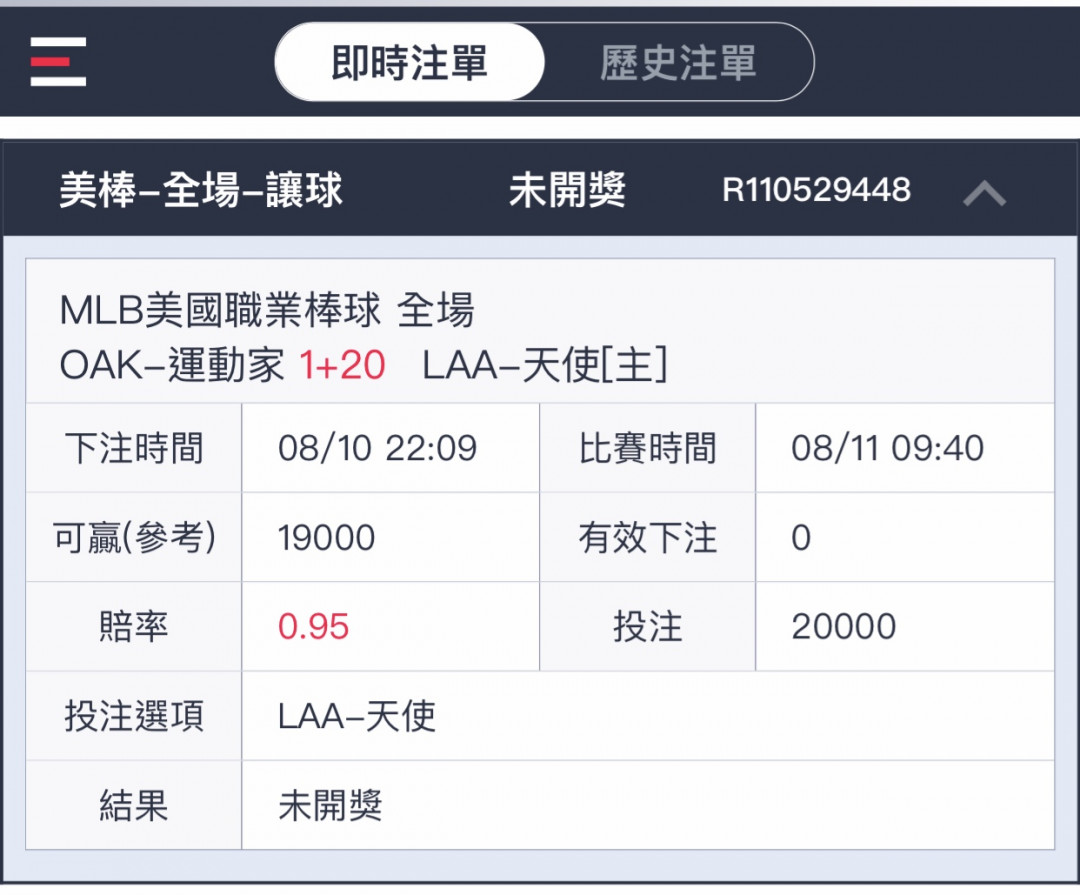Click the 美棒–全場–讓球 header title
Image resolution: width=1080 pixels, height=895 pixels.
(x=200, y=190)
